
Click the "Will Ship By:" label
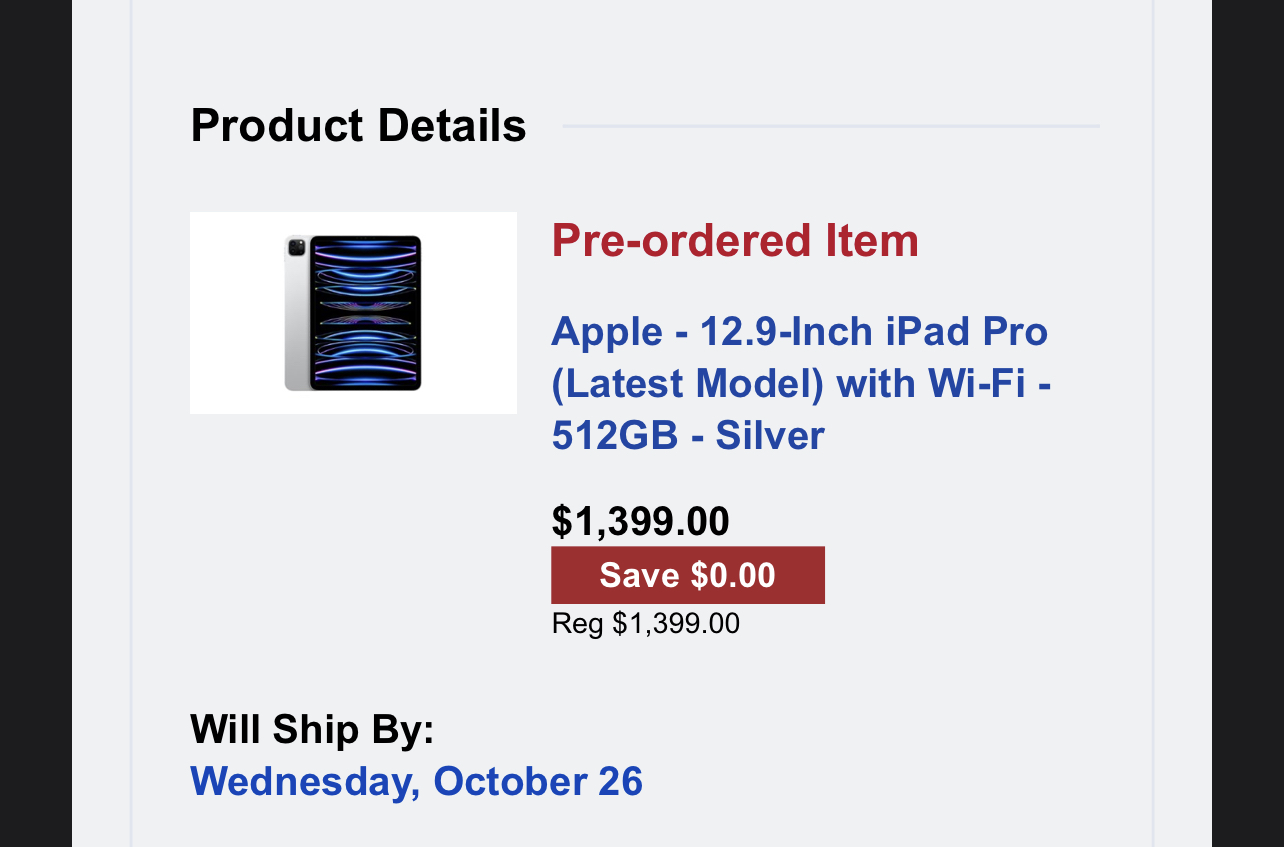click(312, 729)
